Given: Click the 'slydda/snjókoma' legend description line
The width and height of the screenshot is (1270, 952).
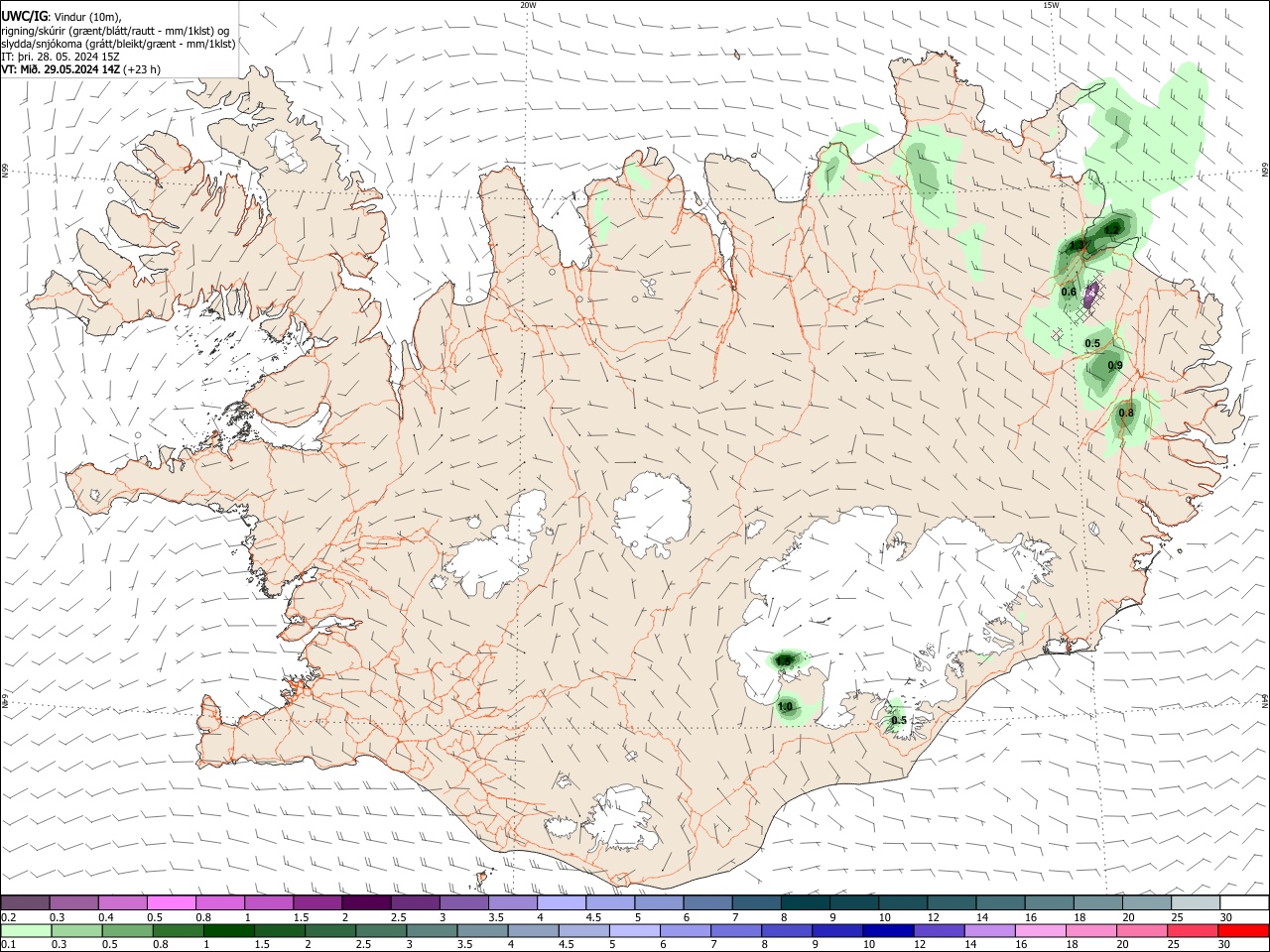Looking at the screenshot, I should 118,44.
